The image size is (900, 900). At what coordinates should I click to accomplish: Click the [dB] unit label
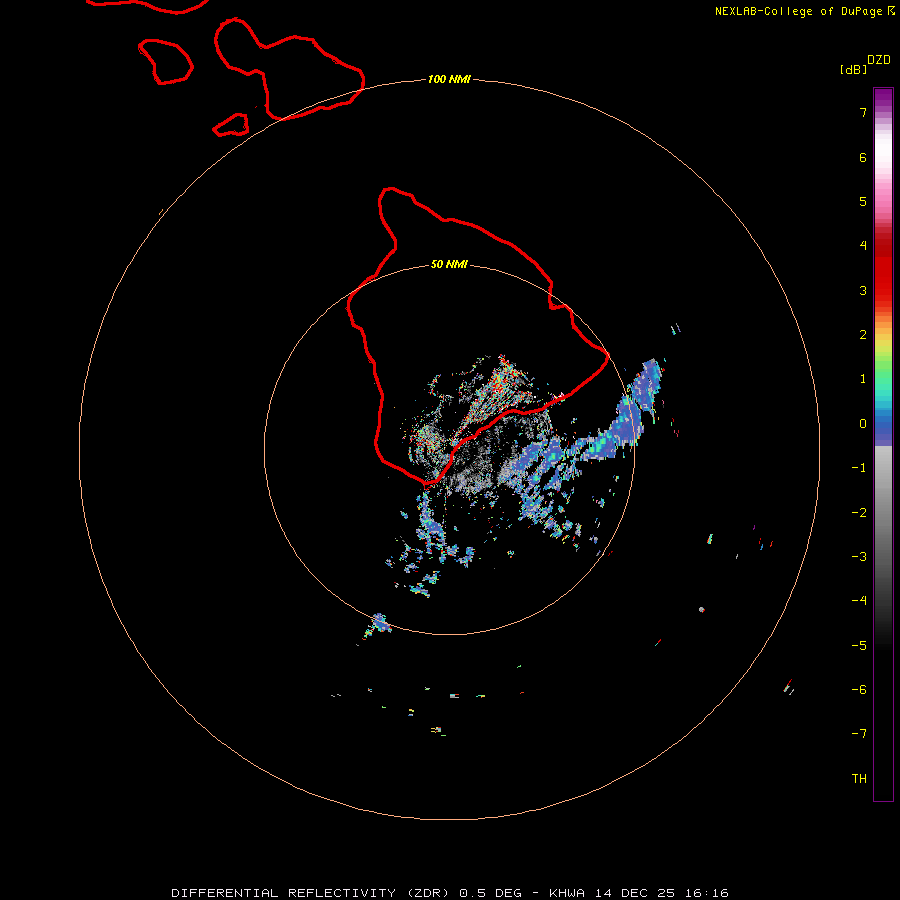[853, 70]
